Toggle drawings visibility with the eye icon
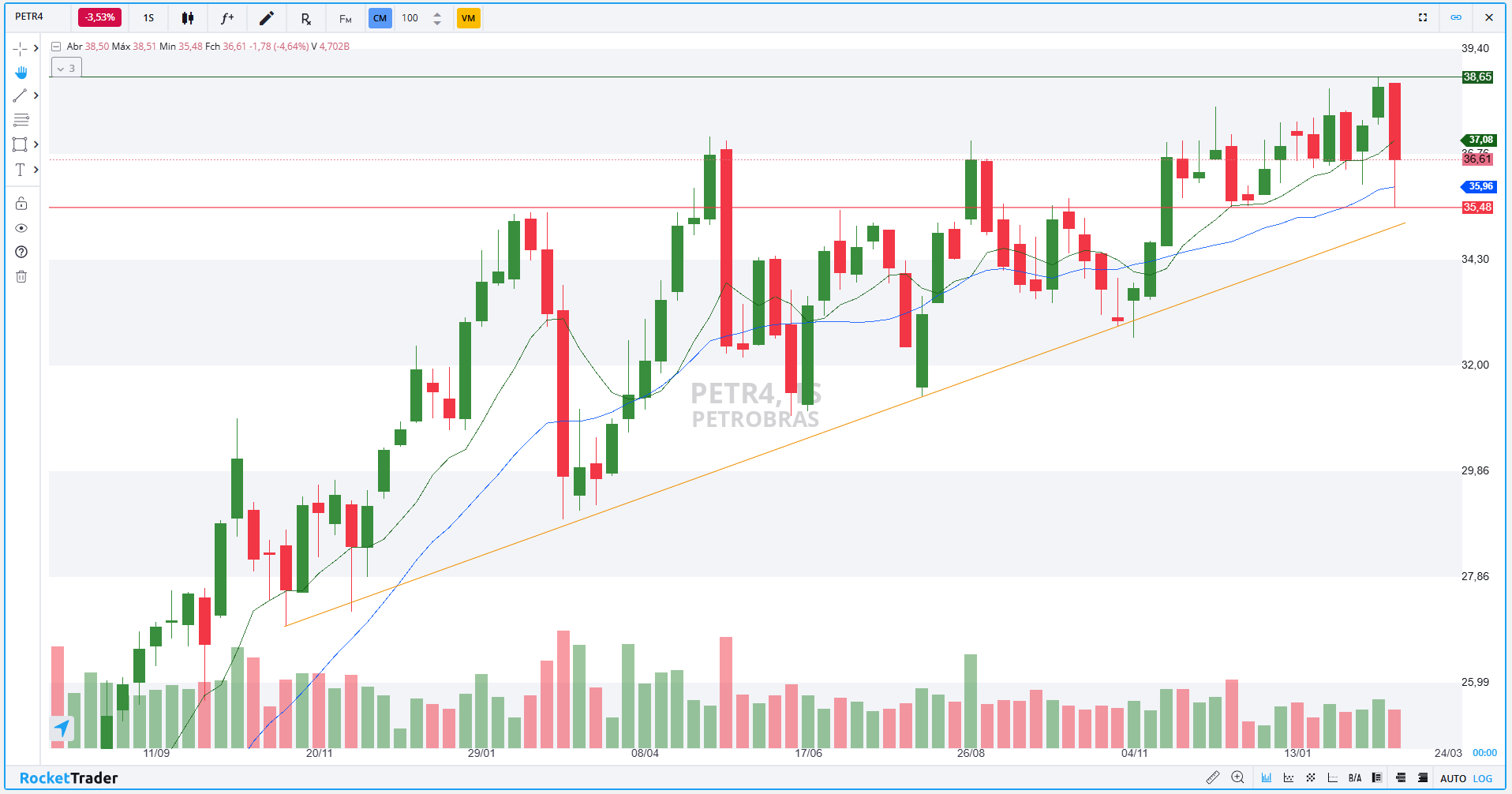1512x794 pixels. [21, 228]
